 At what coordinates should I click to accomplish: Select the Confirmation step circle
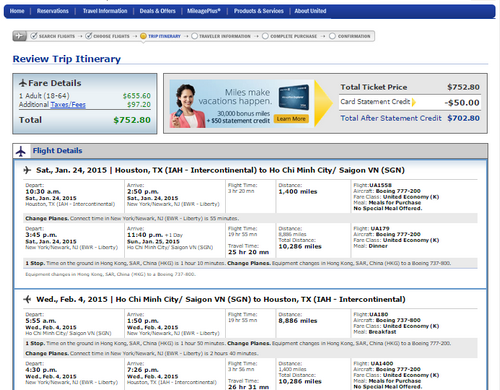tap(332, 36)
